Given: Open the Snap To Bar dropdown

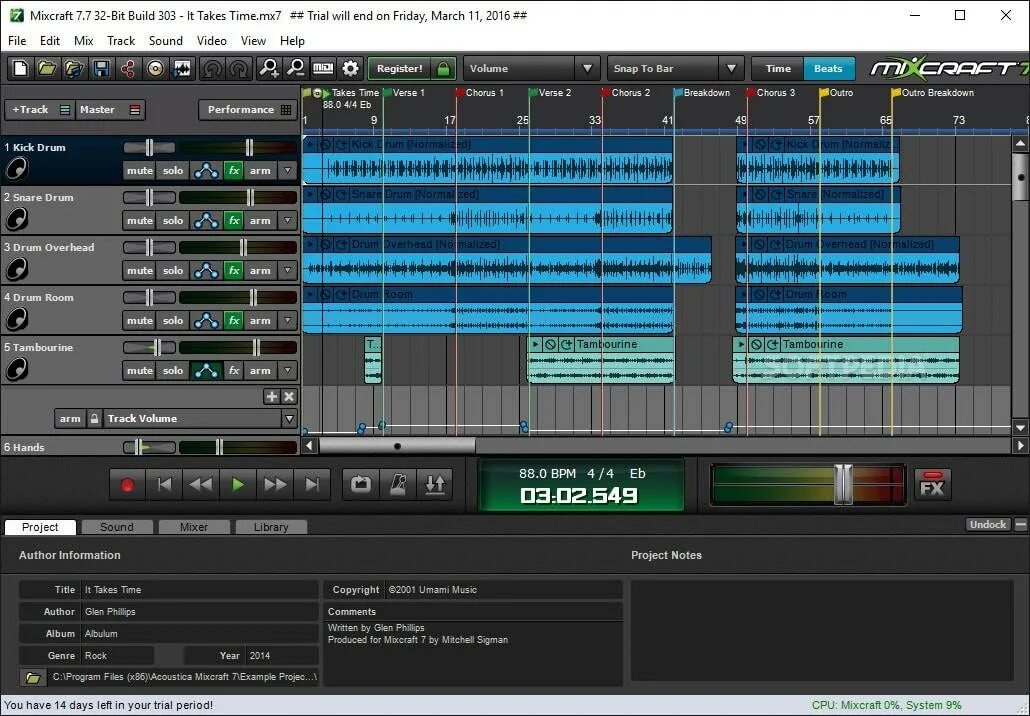Looking at the screenshot, I should click(675, 68).
